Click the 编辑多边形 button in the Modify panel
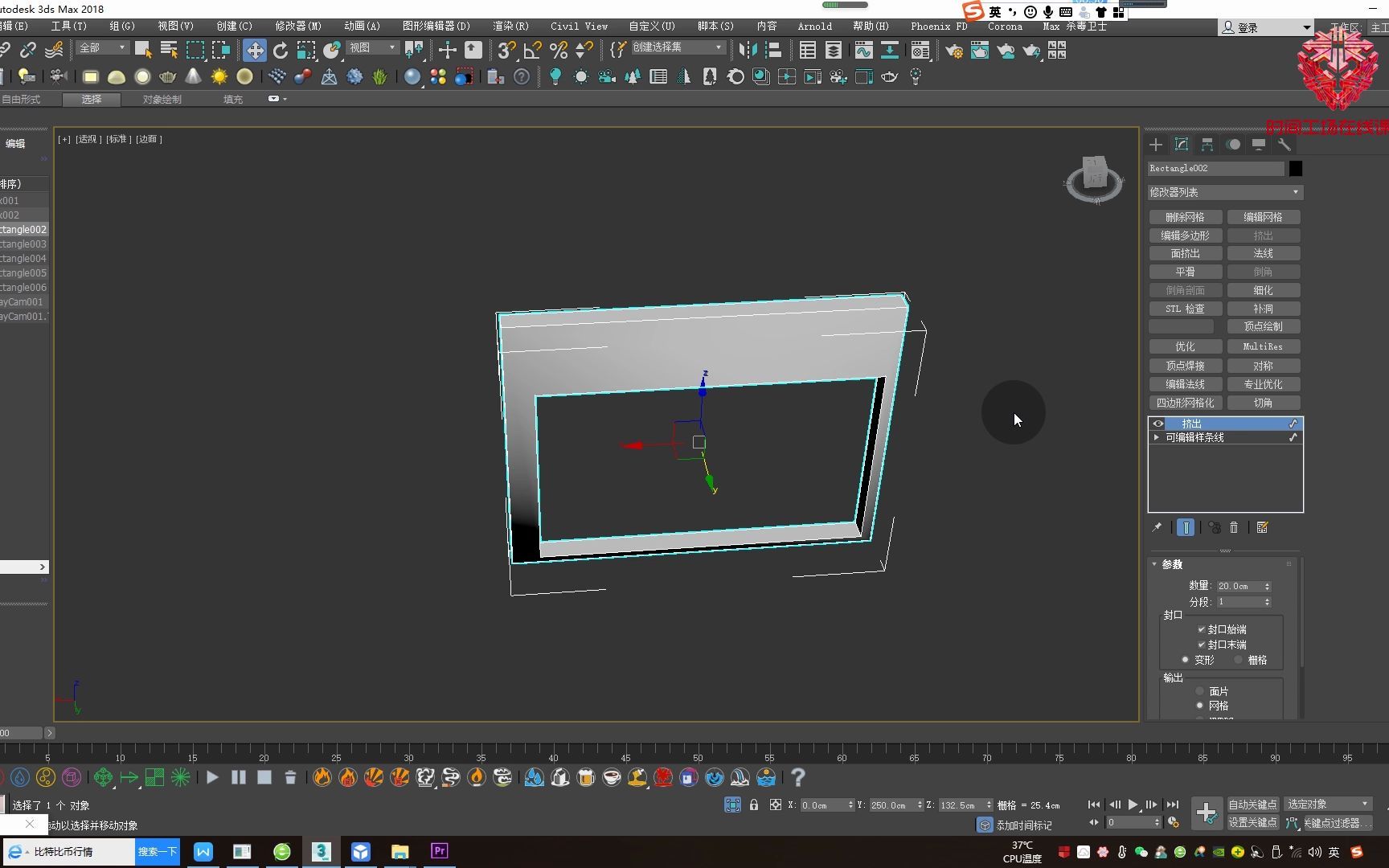The width and height of the screenshot is (1389, 868). [x=1185, y=235]
